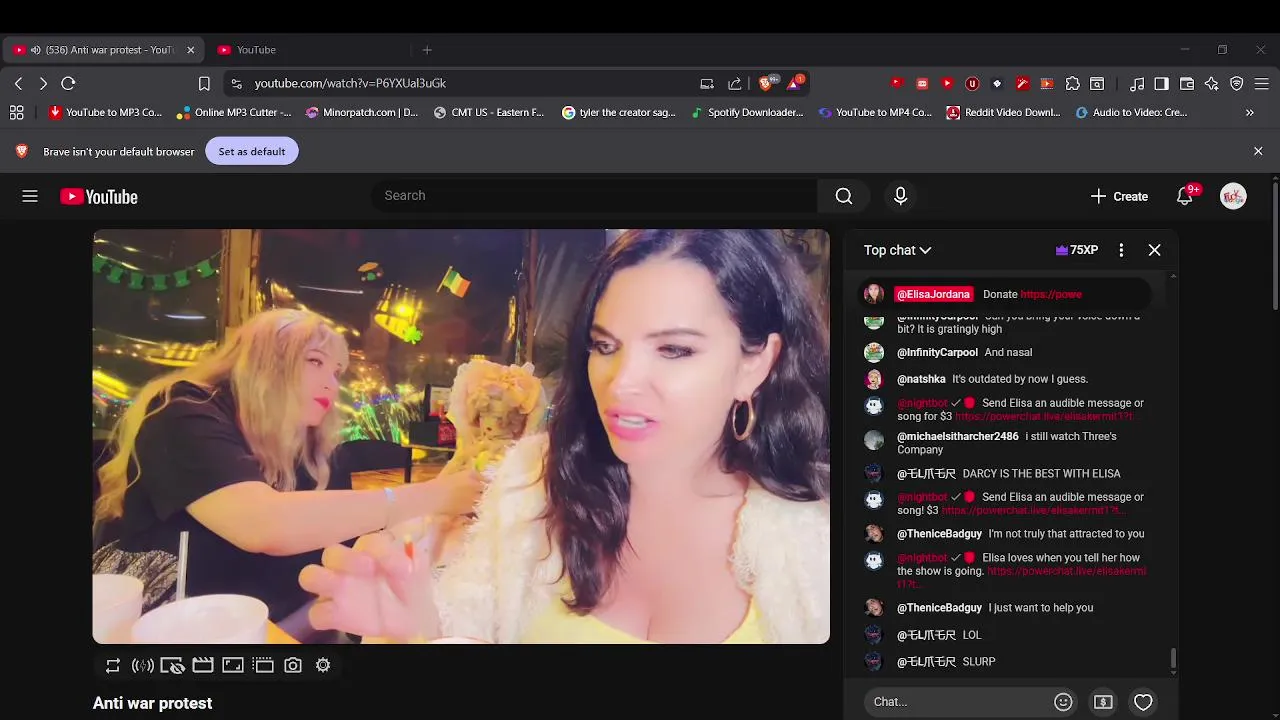1280x720 pixels.
Task: Click the pinned Donate powerchat link
Action: click(x=1051, y=294)
